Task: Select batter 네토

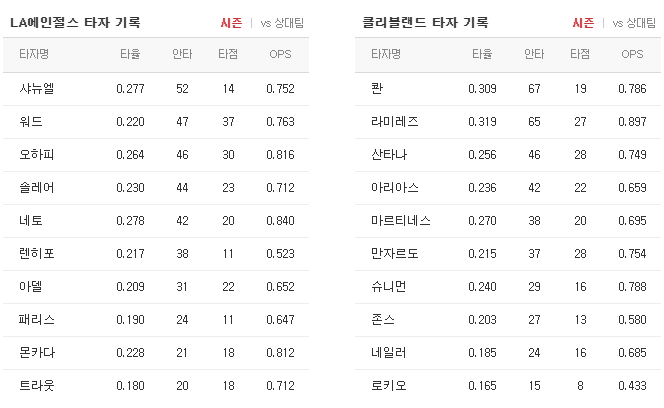Action: click(31, 221)
